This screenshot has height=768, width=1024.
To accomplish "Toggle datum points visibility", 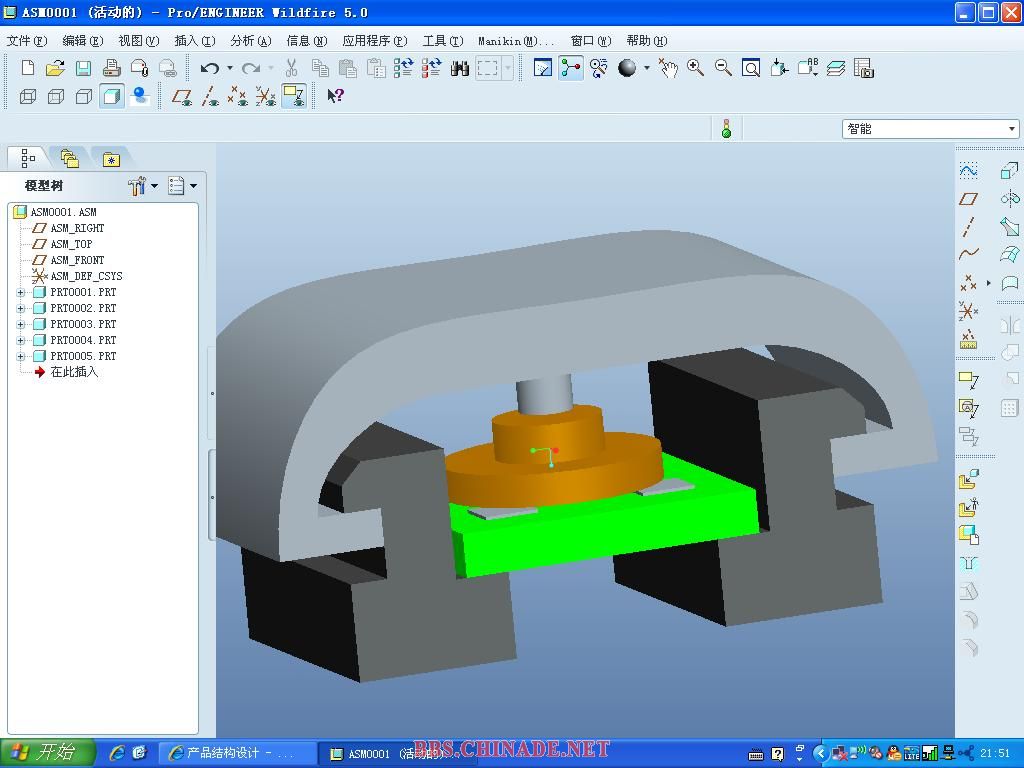I will click(x=238, y=97).
